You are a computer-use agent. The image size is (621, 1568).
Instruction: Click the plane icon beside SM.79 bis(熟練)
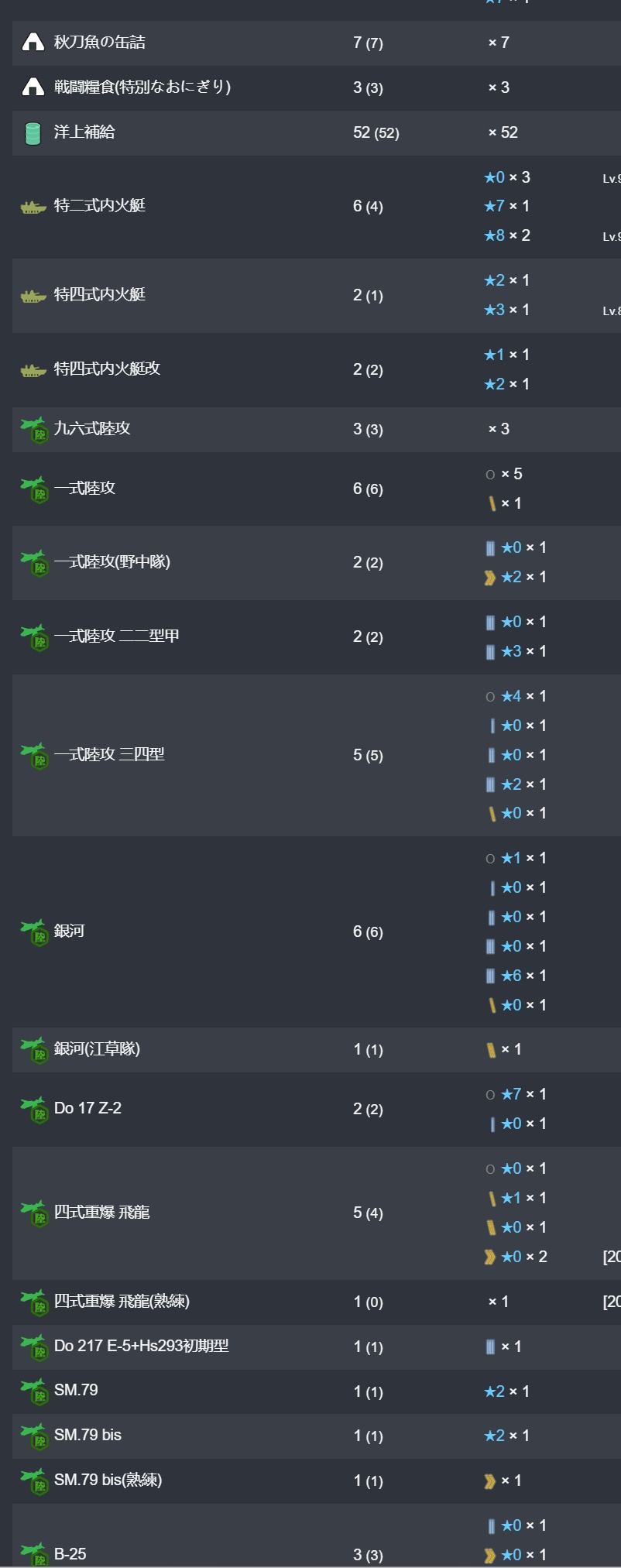pyautogui.click(x=33, y=1481)
